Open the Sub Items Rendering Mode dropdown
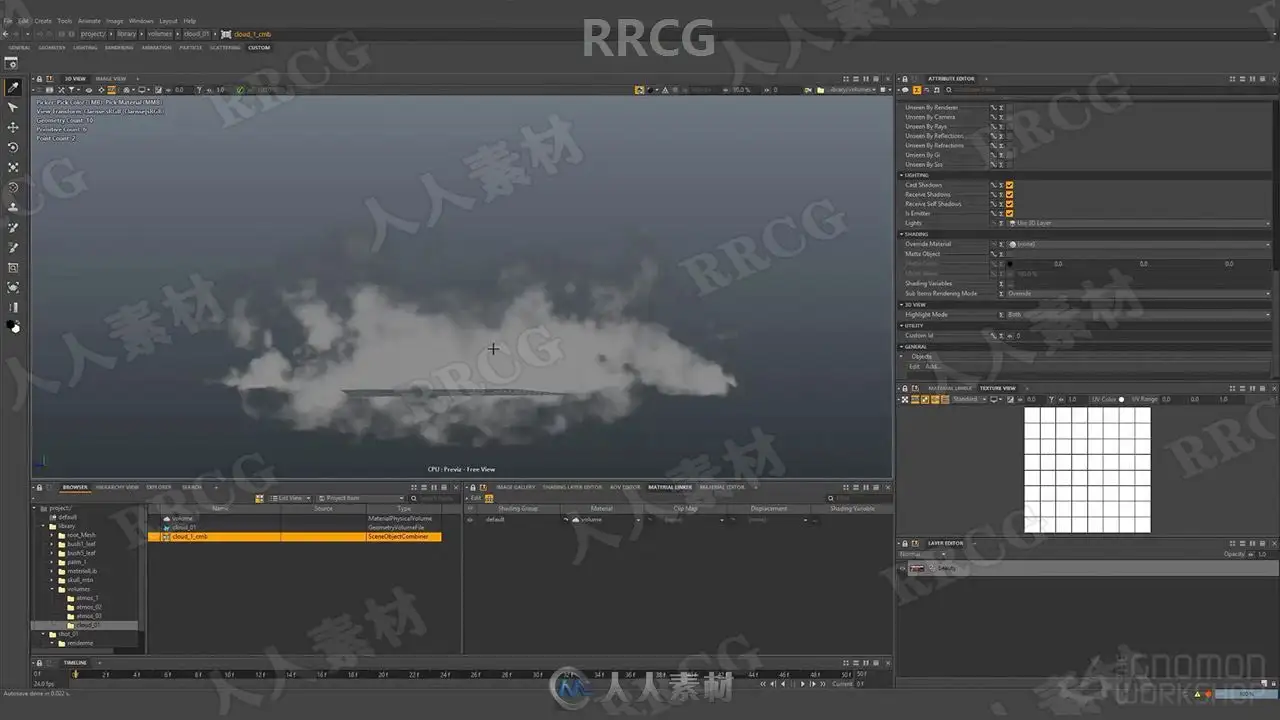Screen dimensions: 1280x720 coord(1139,294)
